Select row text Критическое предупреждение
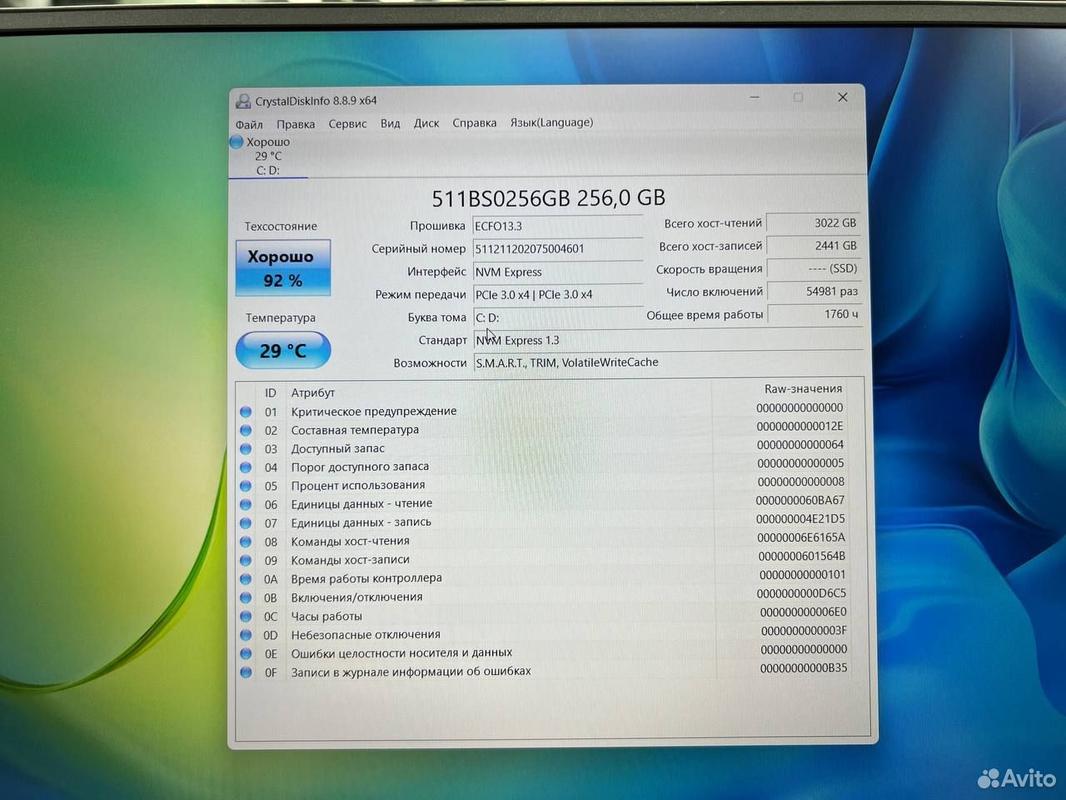1066x800 pixels. coord(374,411)
